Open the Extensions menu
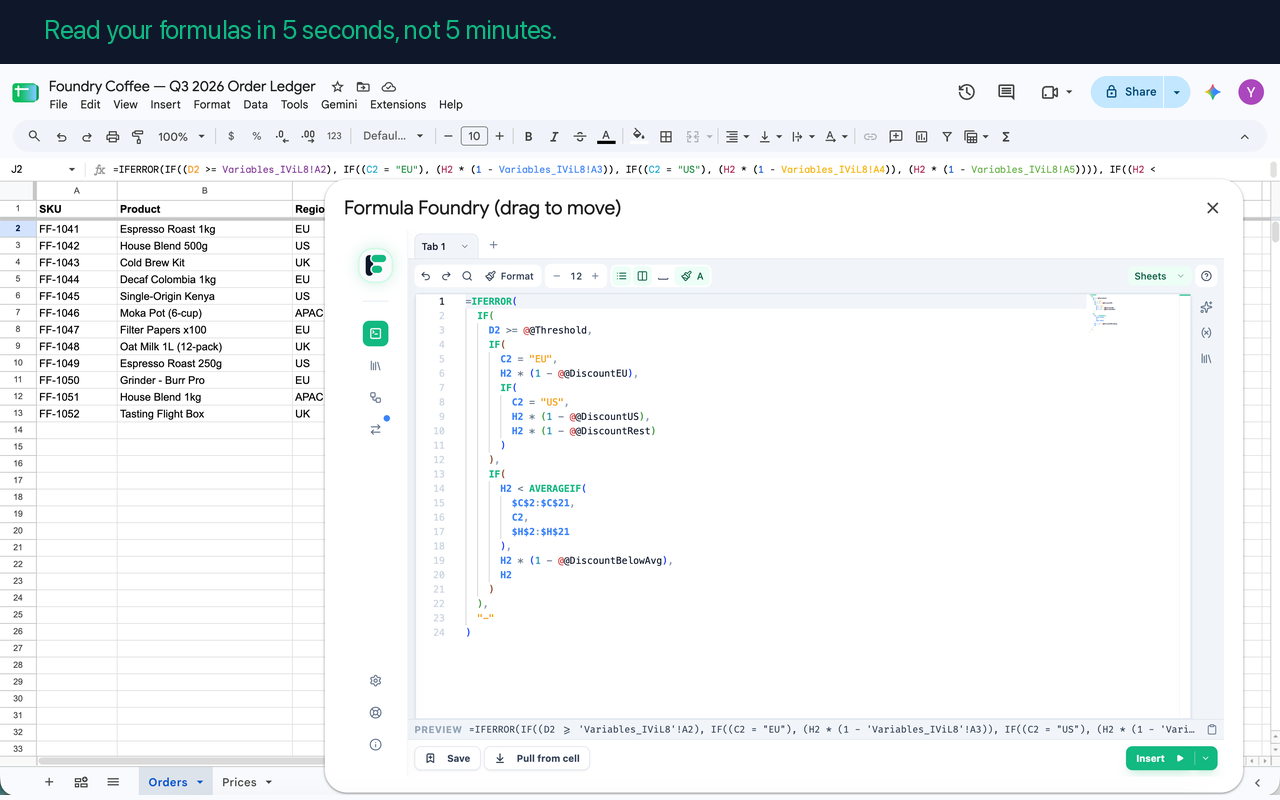Screen dimensions: 1280x800 pyautogui.click(x=398, y=104)
